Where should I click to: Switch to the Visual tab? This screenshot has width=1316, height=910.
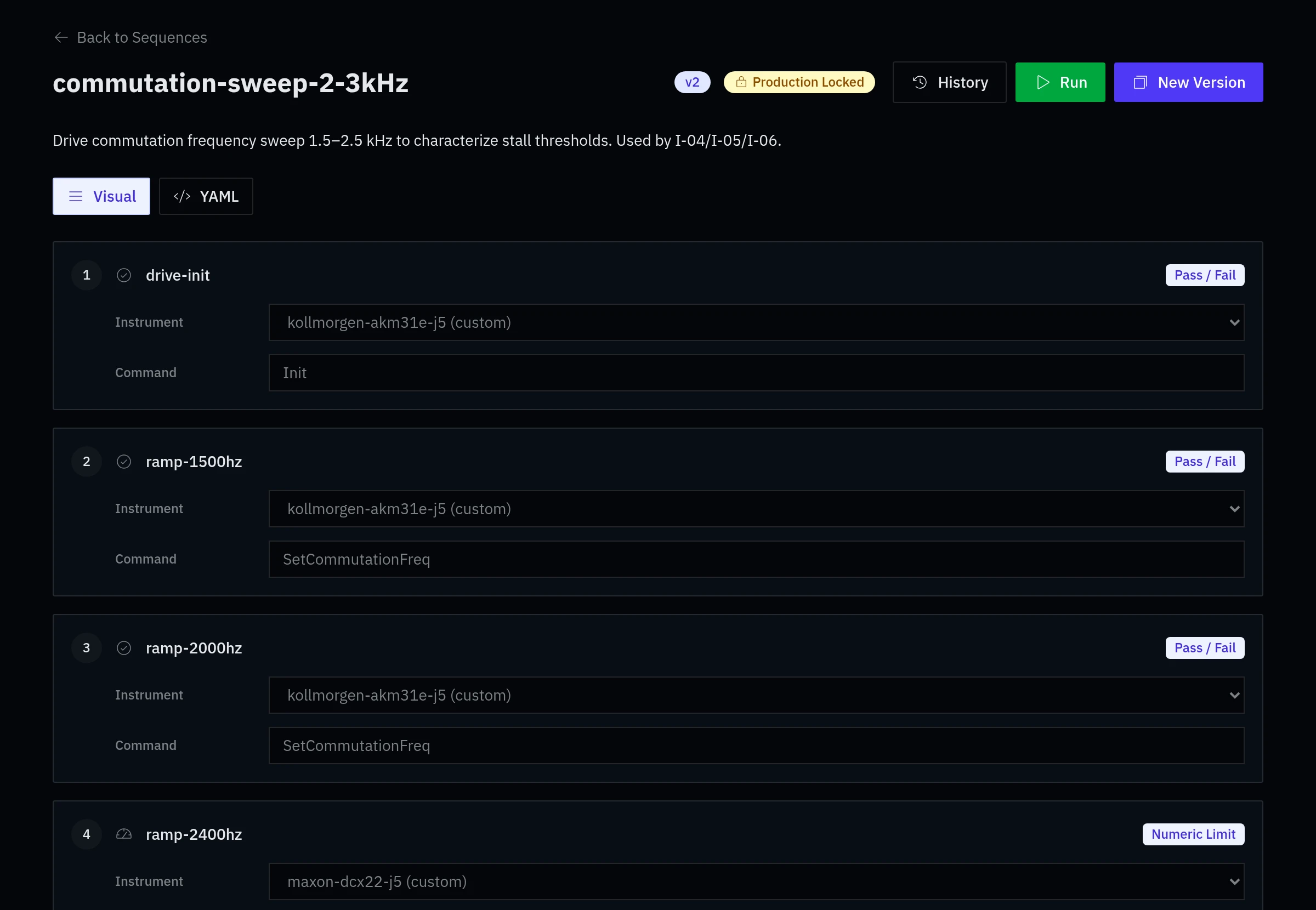pos(101,196)
